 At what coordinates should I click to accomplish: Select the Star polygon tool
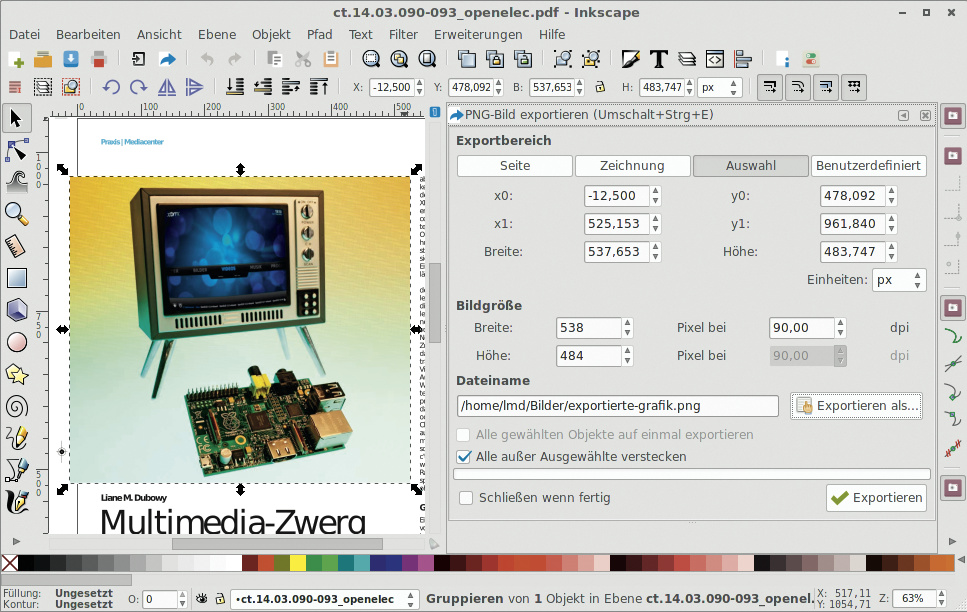tap(17, 374)
